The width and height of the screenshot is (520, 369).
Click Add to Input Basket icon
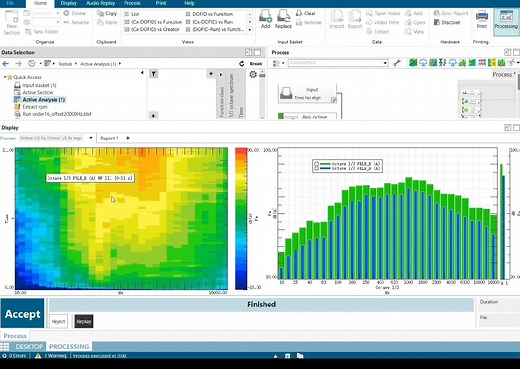click(265, 16)
